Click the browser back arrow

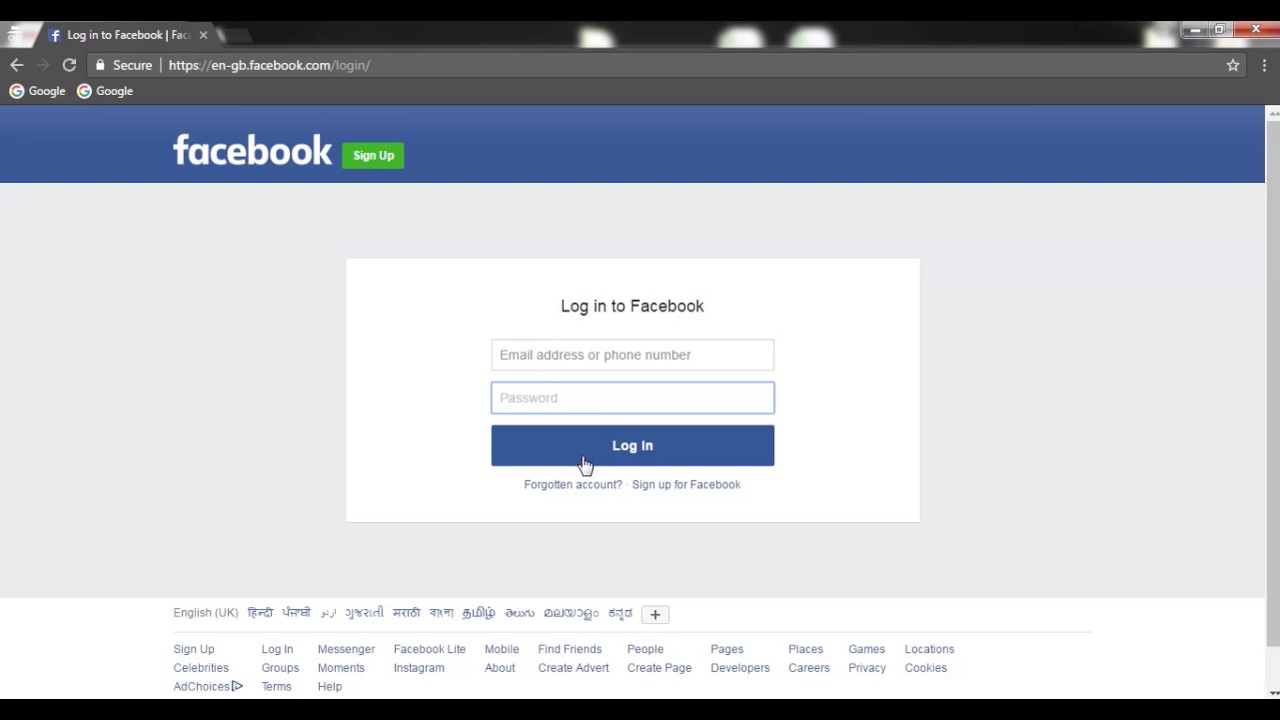(x=17, y=65)
